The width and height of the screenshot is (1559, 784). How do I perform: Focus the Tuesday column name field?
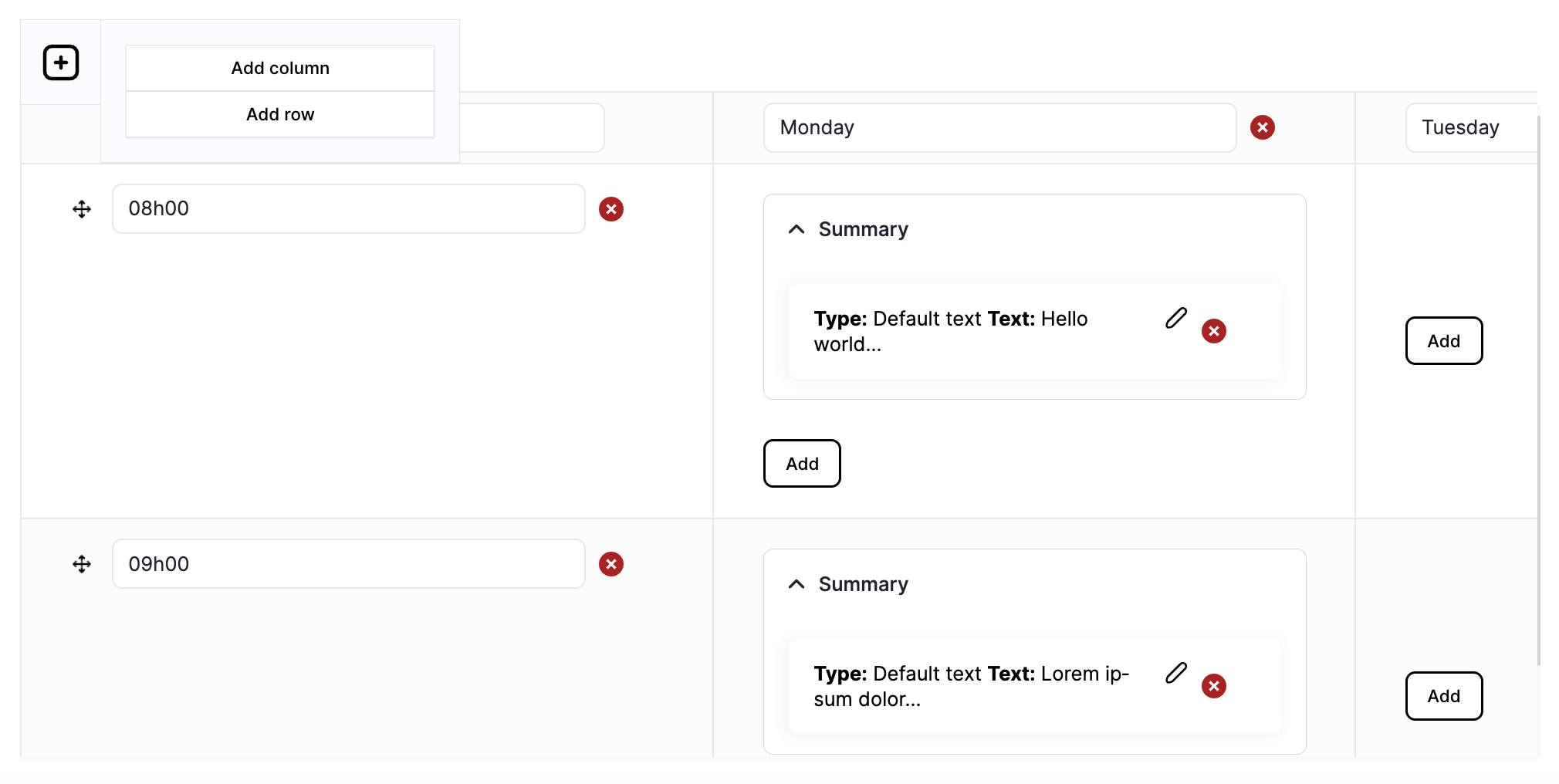(1472, 127)
